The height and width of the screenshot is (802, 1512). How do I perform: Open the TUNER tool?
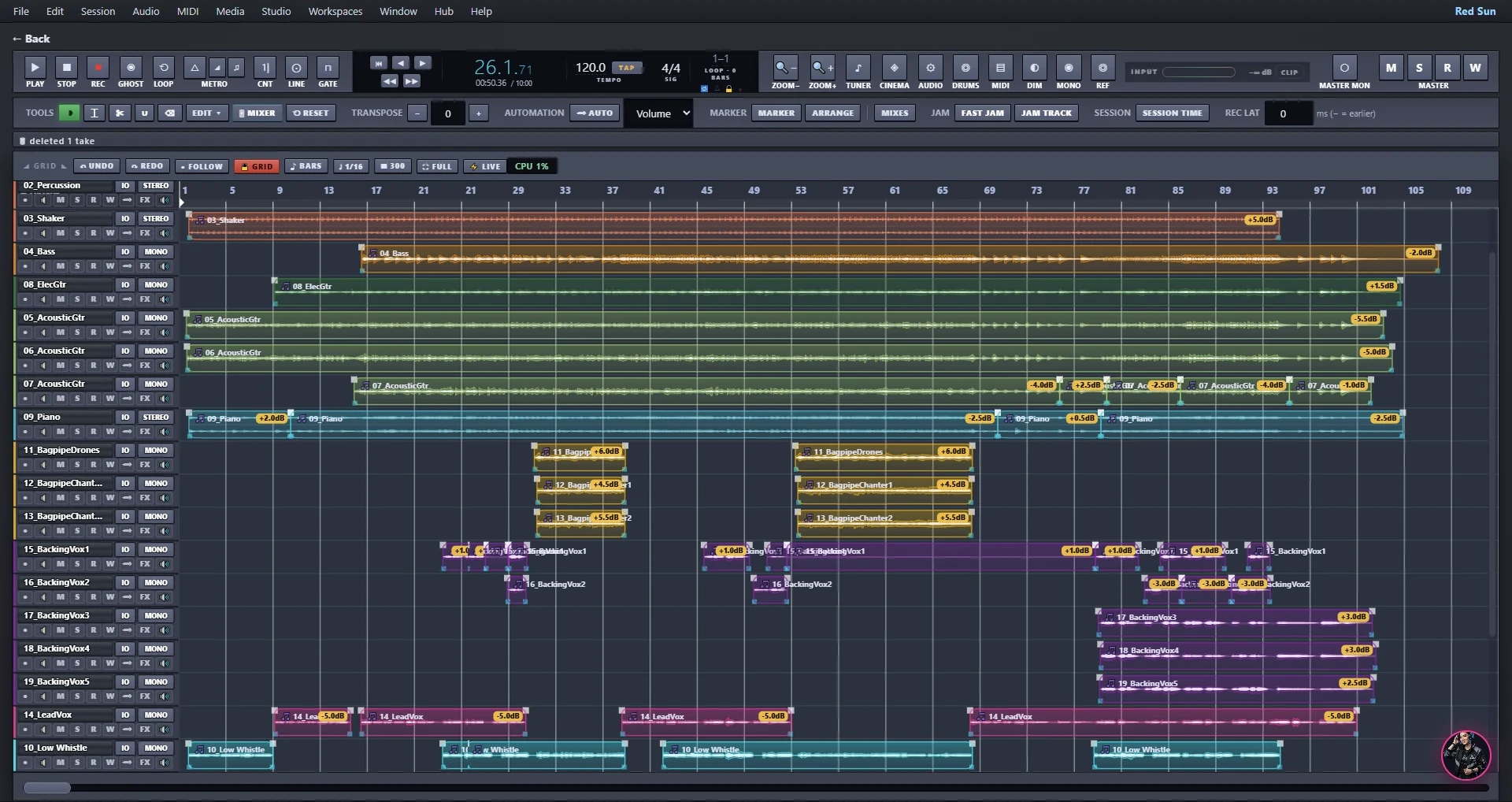coord(858,68)
